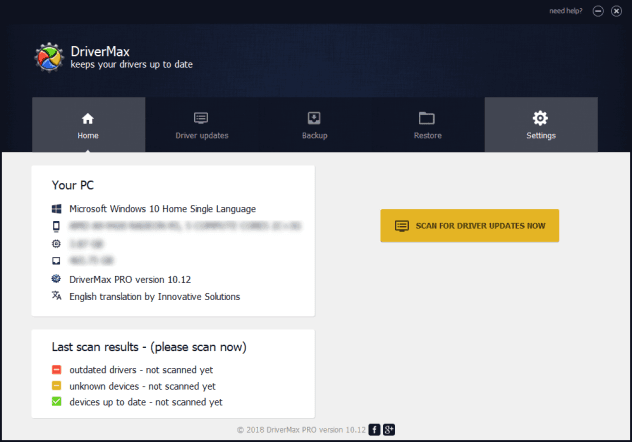Open the Backup tab
The height and width of the screenshot is (442, 632).
tap(314, 125)
